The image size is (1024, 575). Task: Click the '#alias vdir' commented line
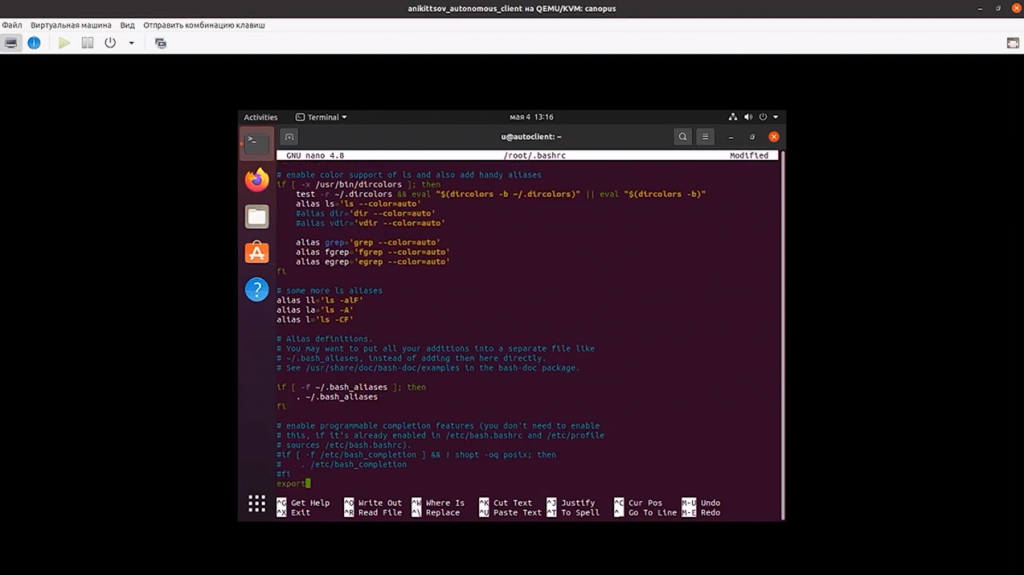(370, 223)
